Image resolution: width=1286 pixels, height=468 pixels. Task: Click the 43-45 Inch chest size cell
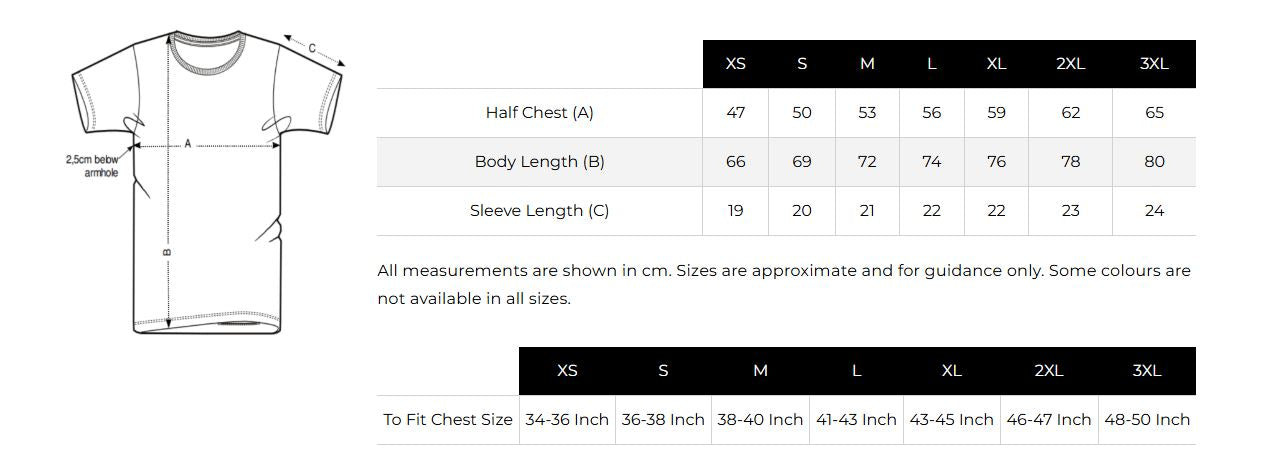click(x=952, y=420)
